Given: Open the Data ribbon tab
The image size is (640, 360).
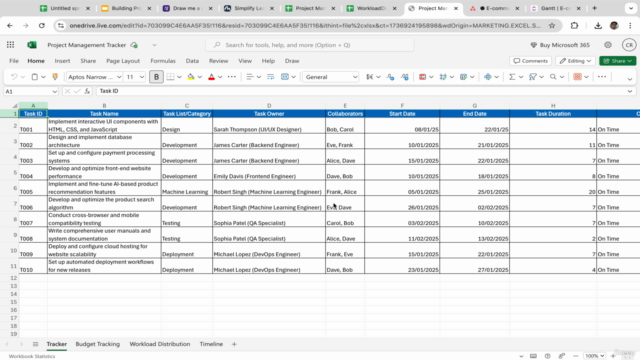Looking at the screenshot, I should click(192, 61).
